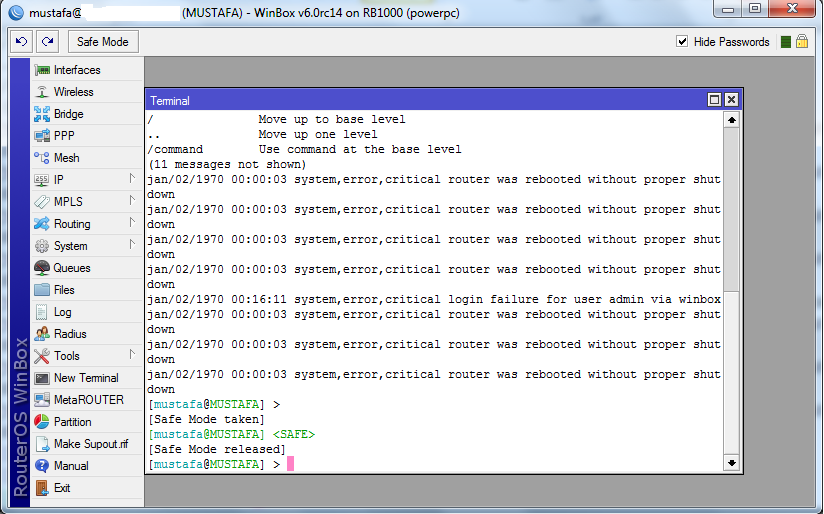Select the New Terminal menu label
This screenshot has width=824, height=514.
pos(86,378)
